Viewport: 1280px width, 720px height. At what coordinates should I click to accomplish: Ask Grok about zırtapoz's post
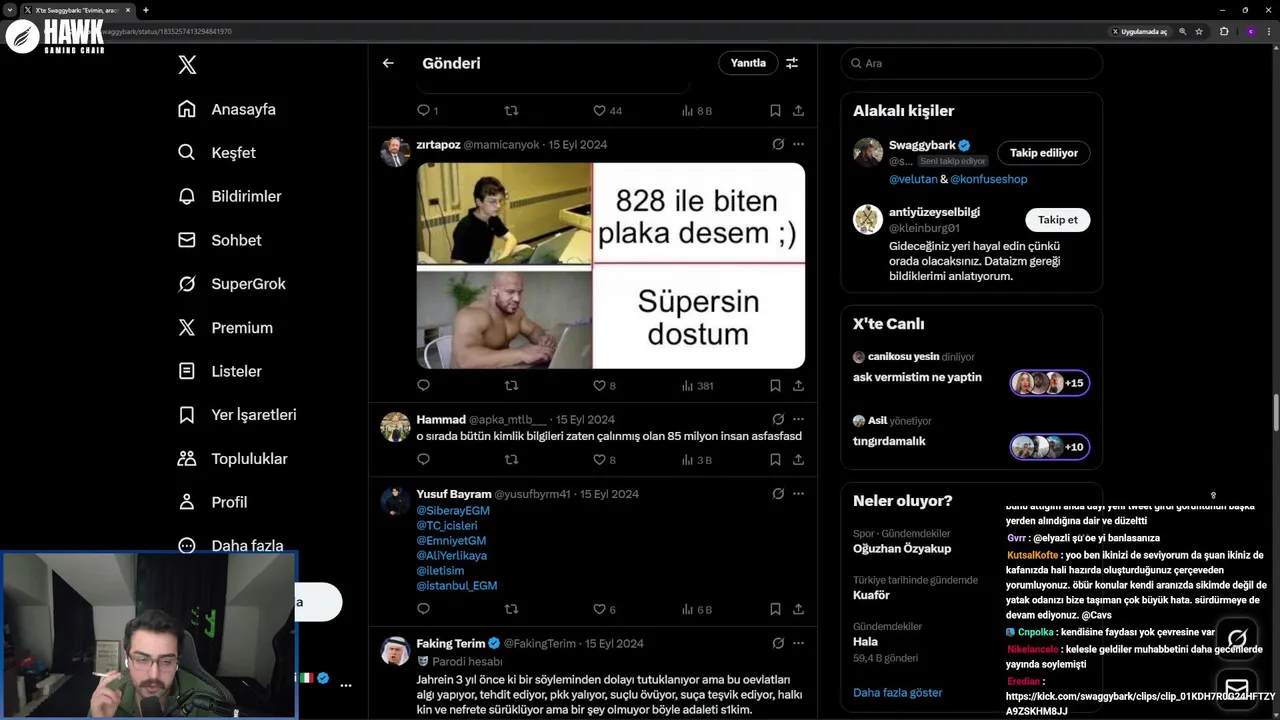coord(778,144)
